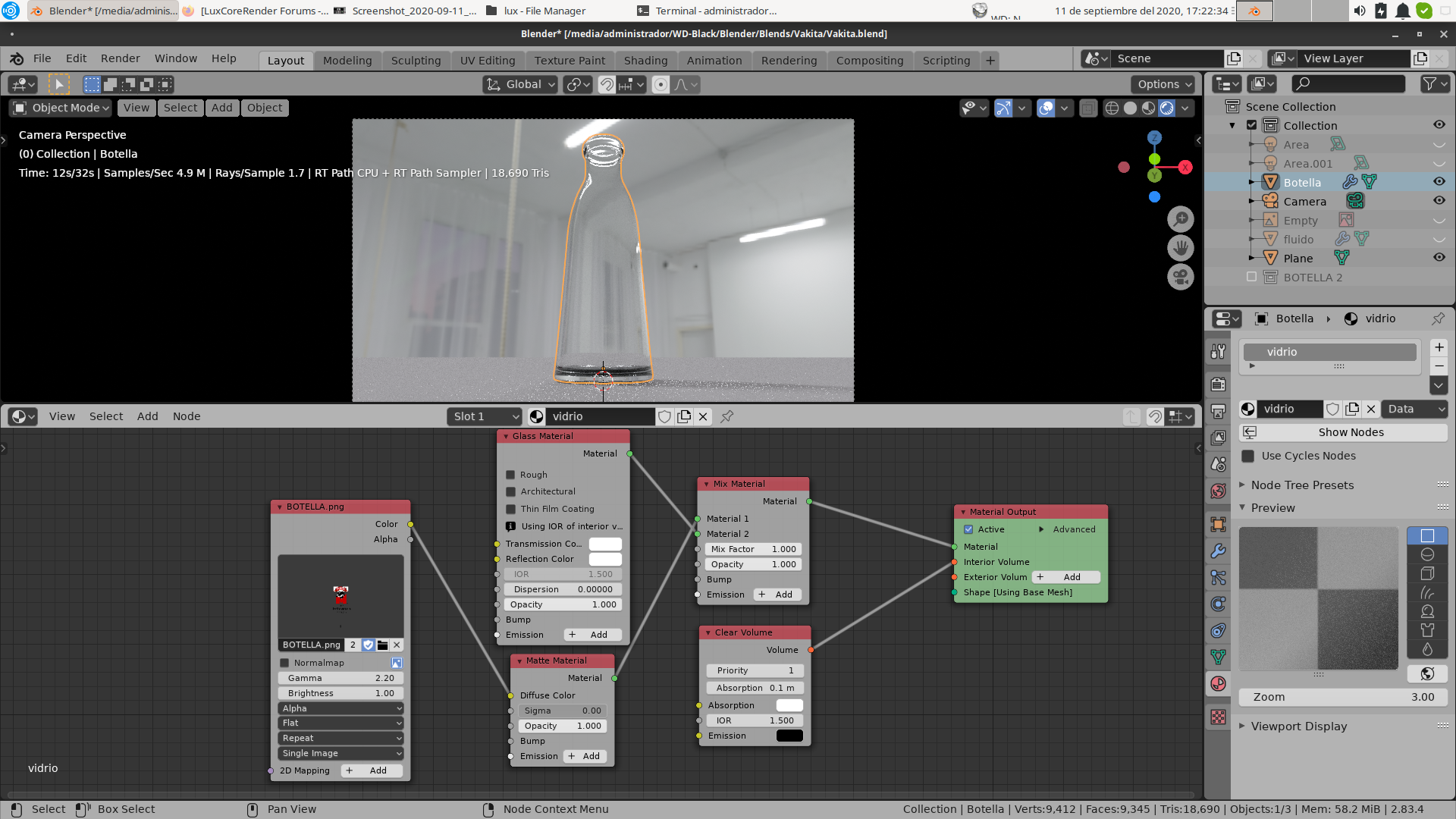
Task: Open the Render menu
Action: pyautogui.click(x=120, y=58)
